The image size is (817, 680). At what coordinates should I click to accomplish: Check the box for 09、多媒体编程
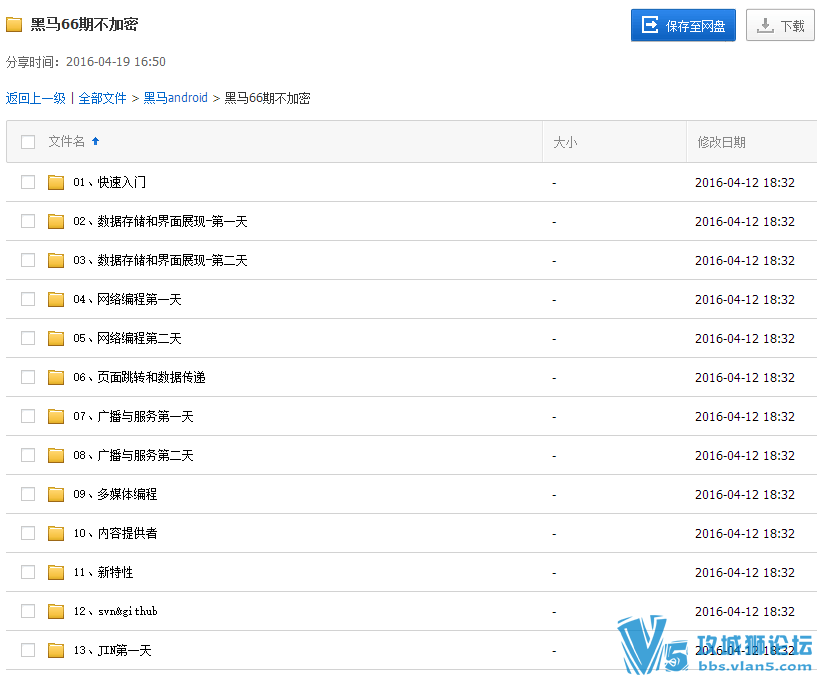pyautogui.click(x=28, y=494)
